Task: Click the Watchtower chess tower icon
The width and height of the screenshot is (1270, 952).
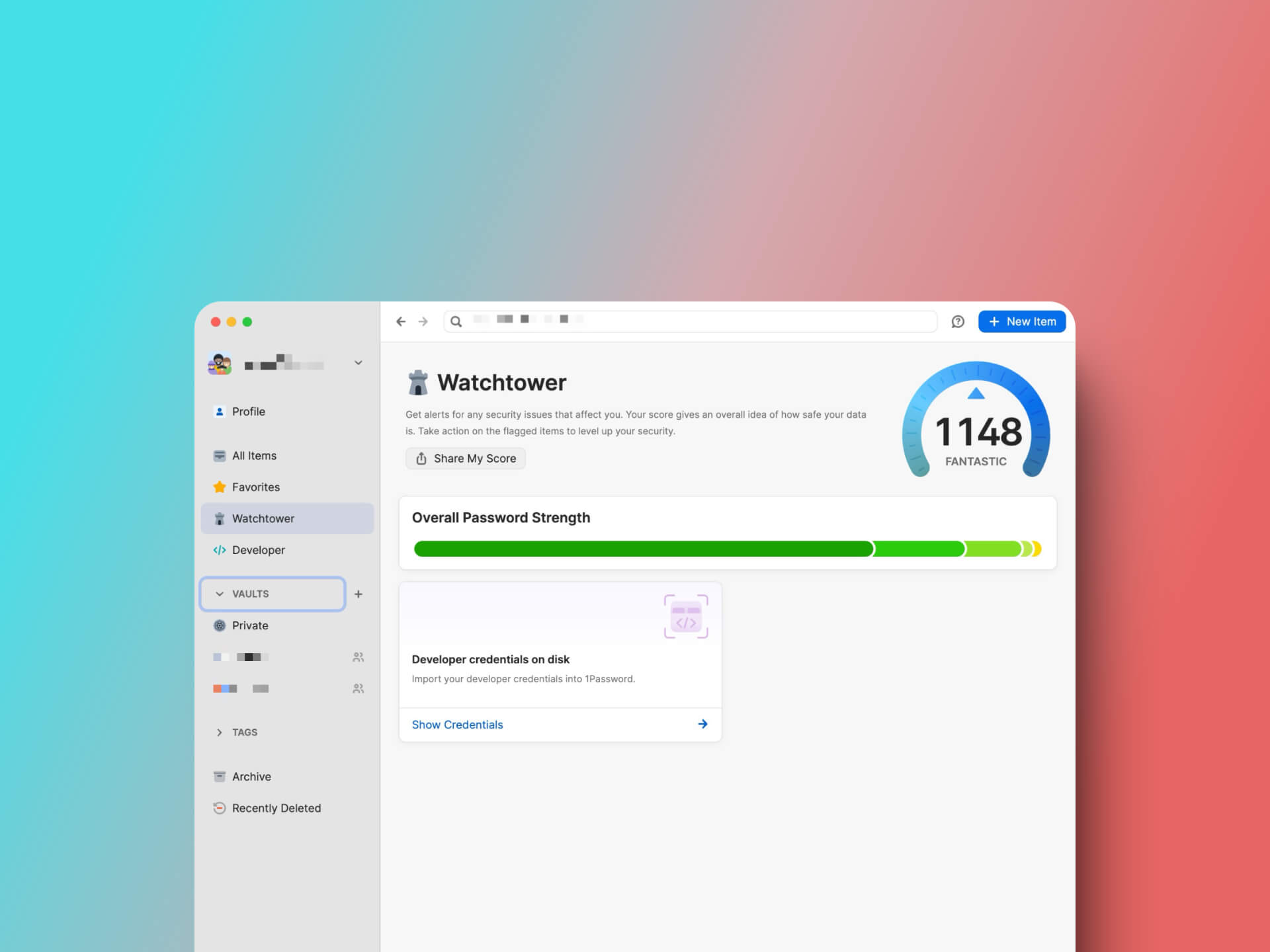Action: click(417, 382)
